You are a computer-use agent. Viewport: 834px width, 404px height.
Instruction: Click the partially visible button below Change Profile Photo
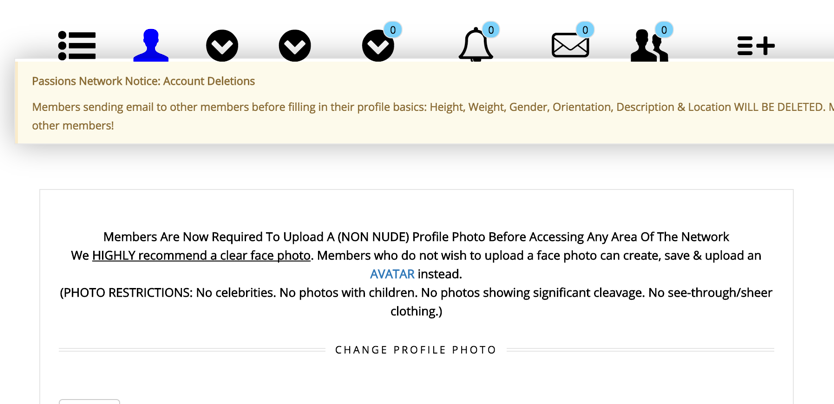pyautogui.click(x=89, y=401)
